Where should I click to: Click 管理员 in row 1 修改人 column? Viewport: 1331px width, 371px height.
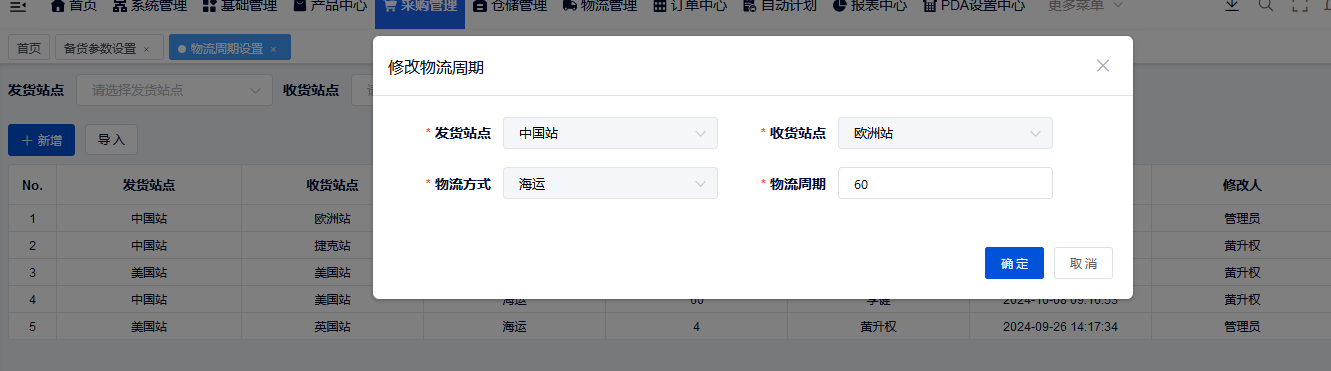coord(1242,218)
